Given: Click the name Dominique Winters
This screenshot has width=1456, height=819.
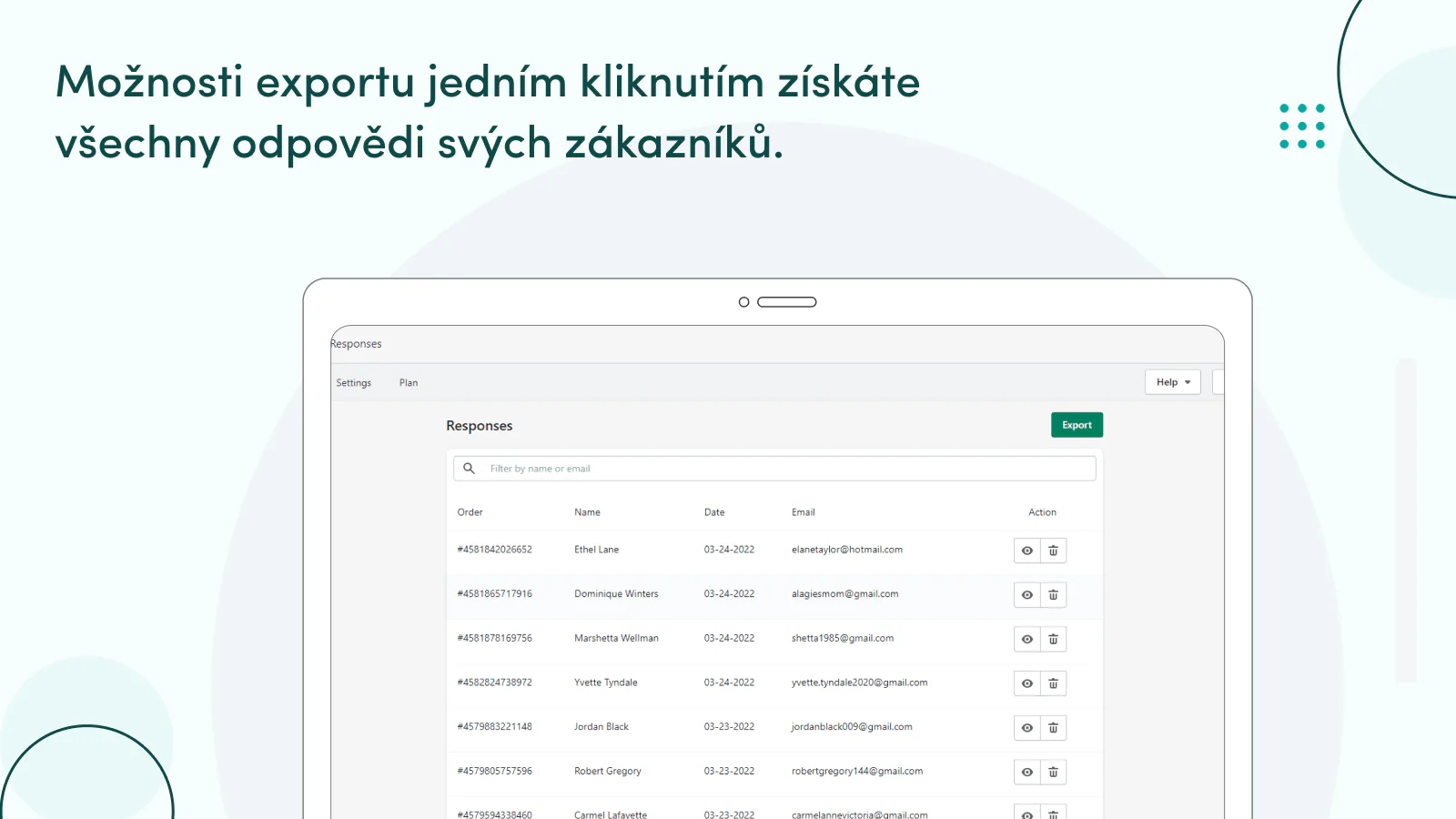Looking at the screenshot, I should (x=617, y=594).
